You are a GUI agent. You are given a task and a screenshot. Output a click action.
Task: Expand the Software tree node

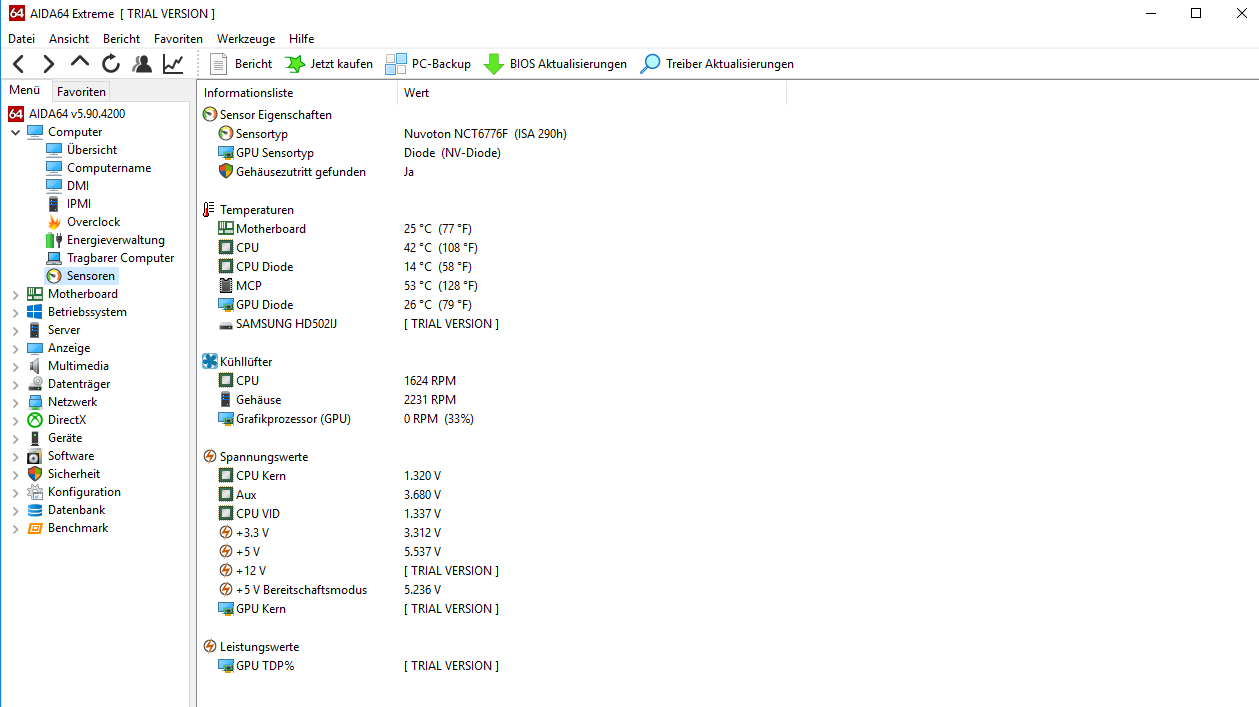16,456
